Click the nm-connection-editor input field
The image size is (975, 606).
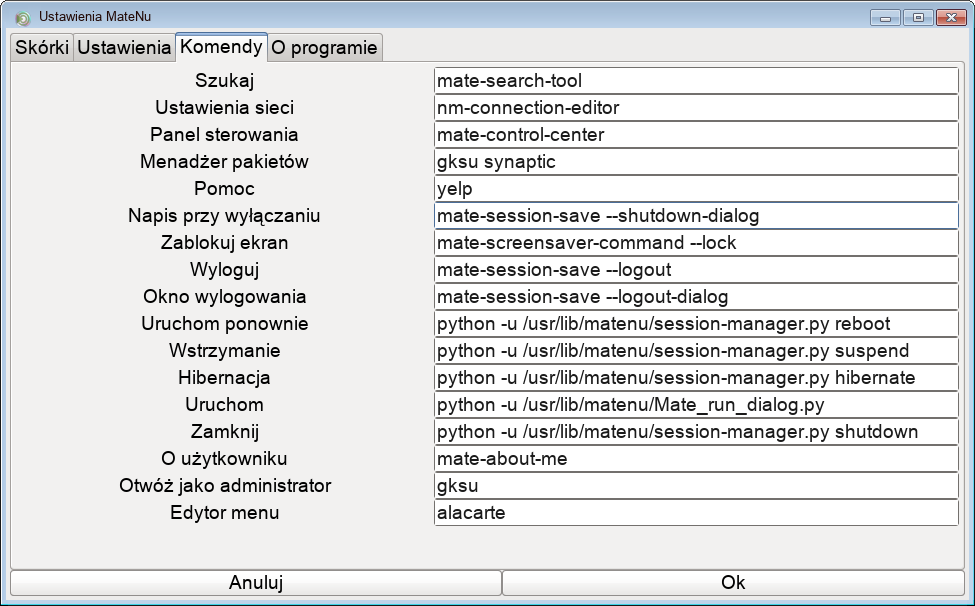coord(696,108)
